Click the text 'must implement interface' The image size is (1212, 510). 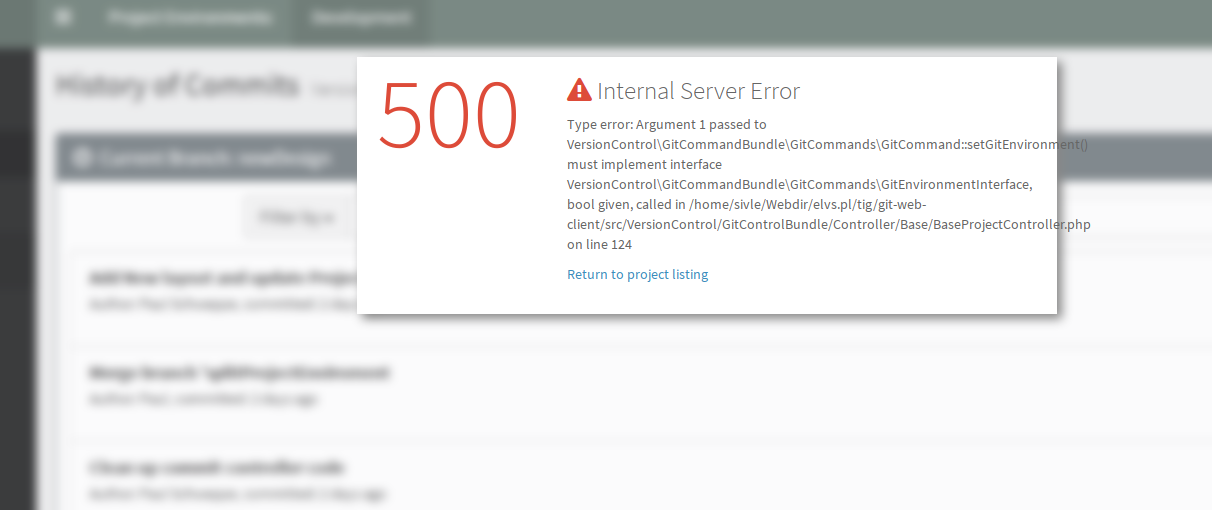click(644, 164)
